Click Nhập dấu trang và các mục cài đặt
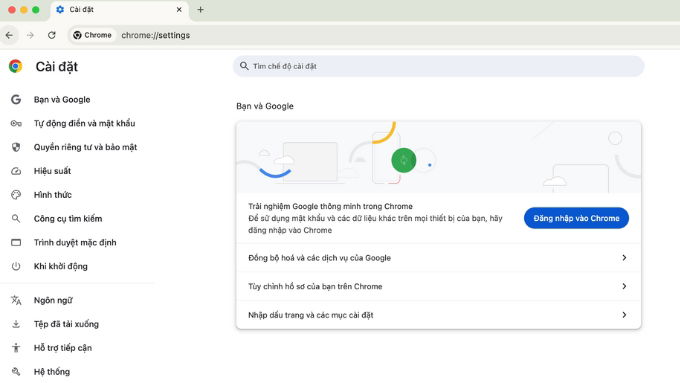Viewport: 680px width, 383px height. [x=438, y=315]
